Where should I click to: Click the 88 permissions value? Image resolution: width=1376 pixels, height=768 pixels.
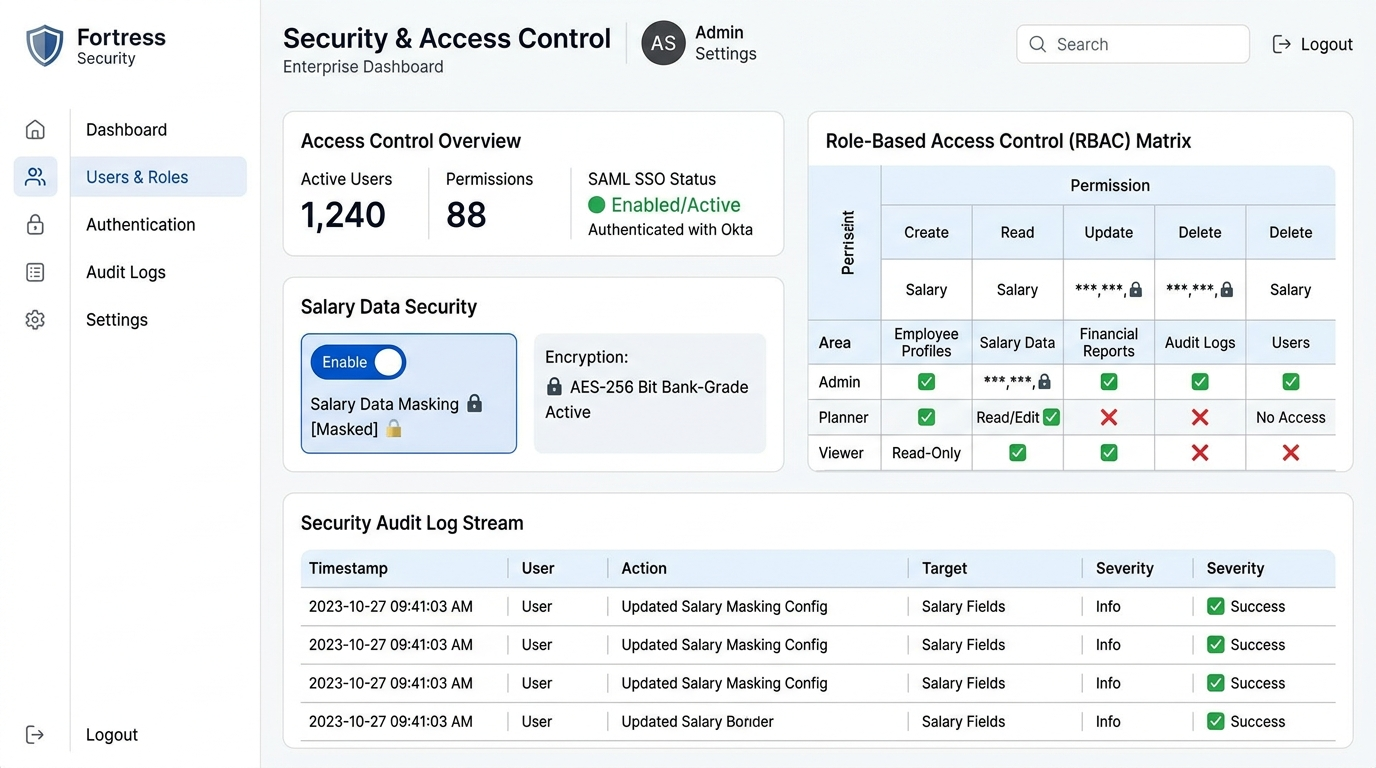(x=466, y=215)
